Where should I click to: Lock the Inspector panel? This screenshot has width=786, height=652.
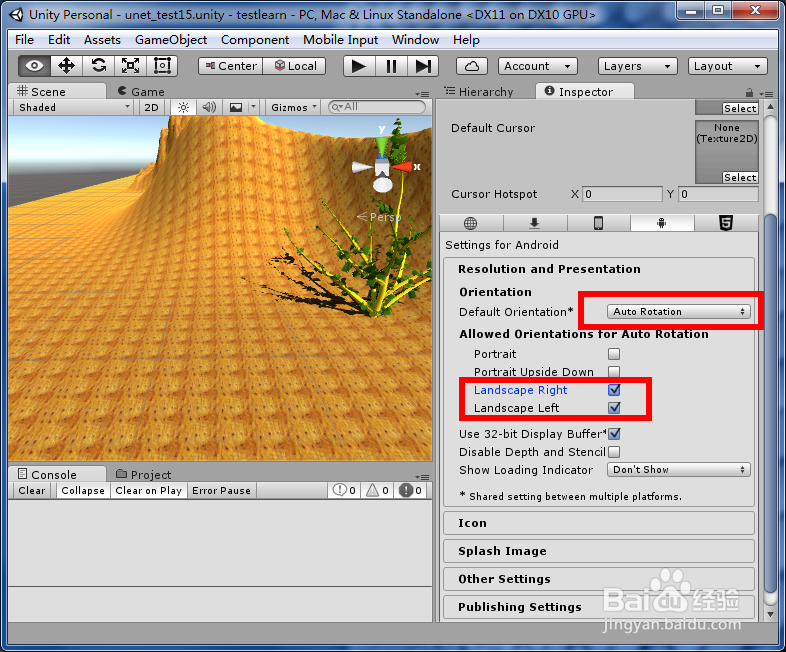749,93
